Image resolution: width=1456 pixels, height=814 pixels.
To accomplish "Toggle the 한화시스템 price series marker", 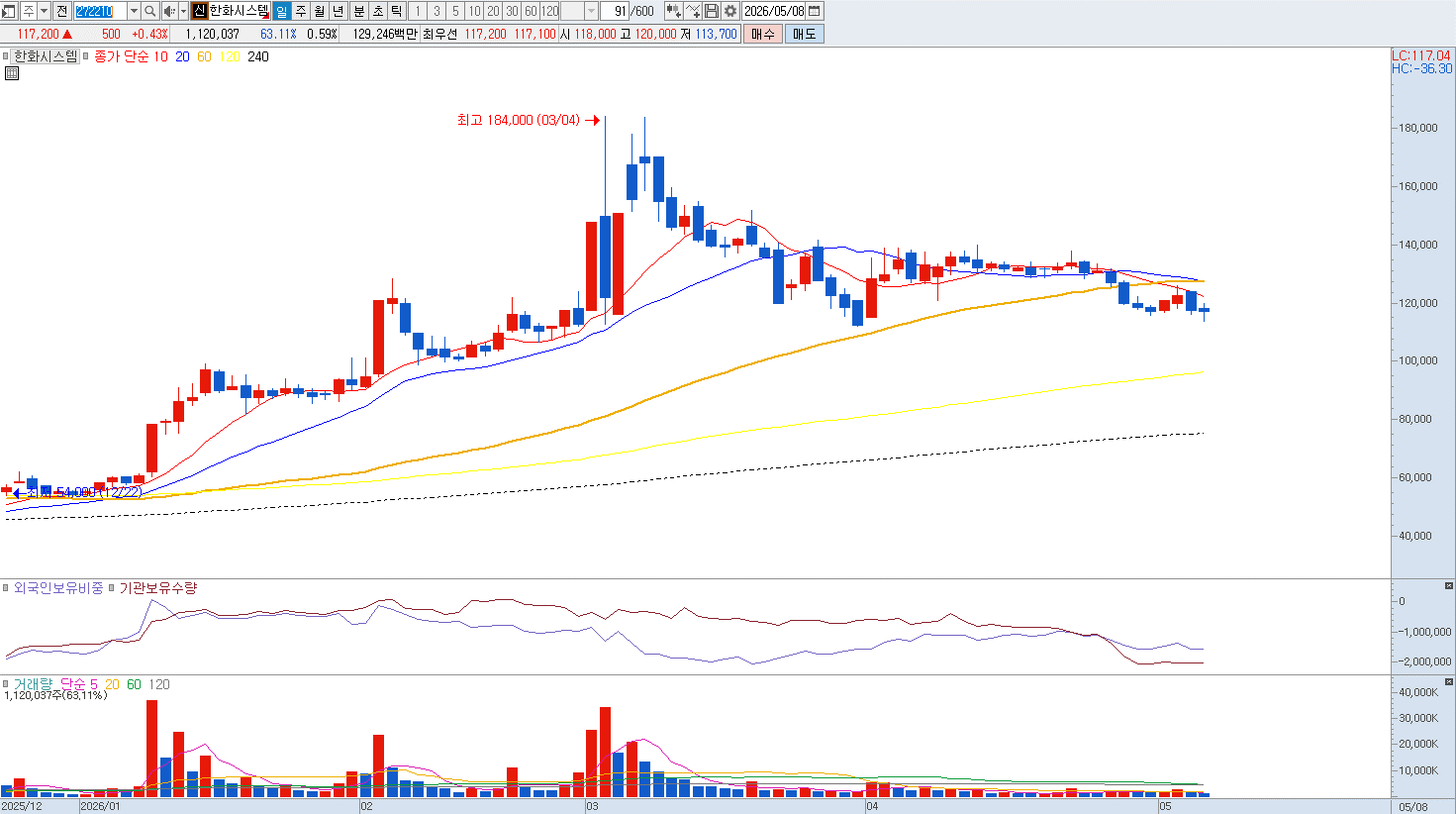I will tap(6, 56).
